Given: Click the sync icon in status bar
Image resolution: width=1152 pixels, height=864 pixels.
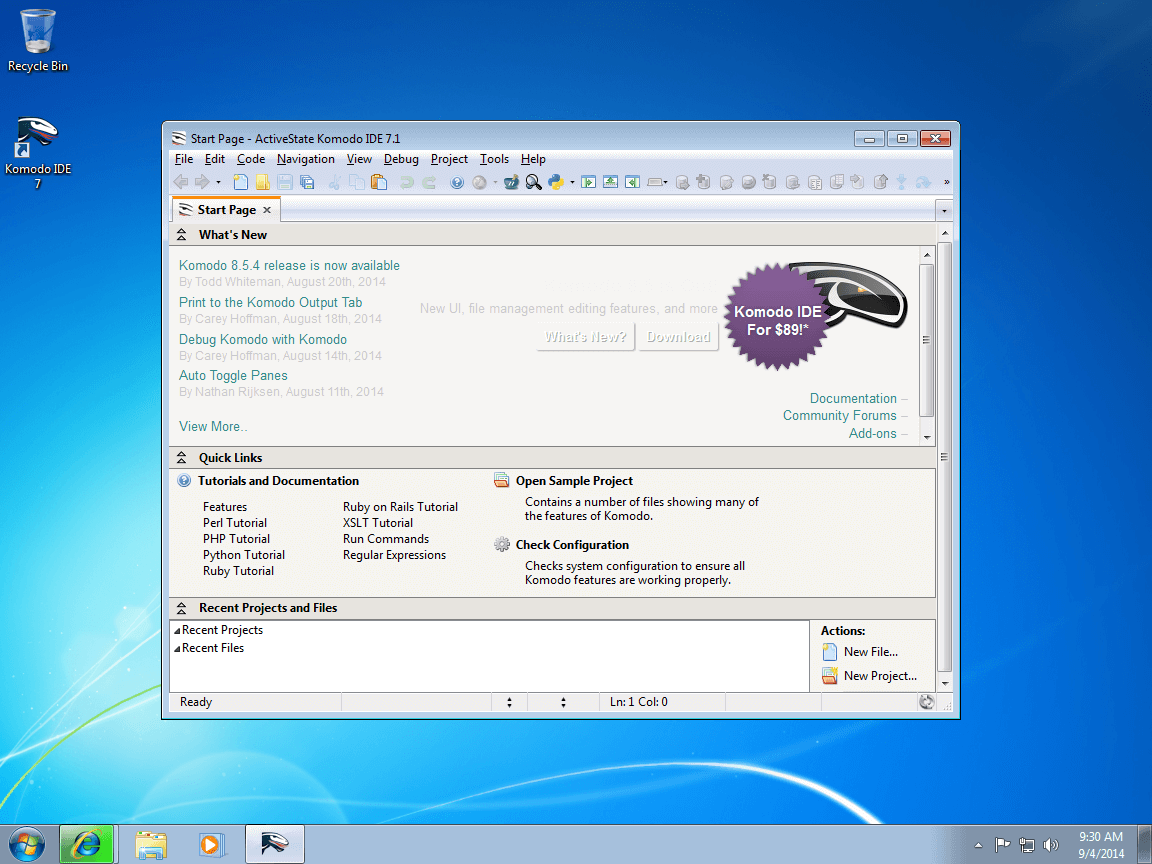Looking at the screenshot, I should [x=926, y=702].
